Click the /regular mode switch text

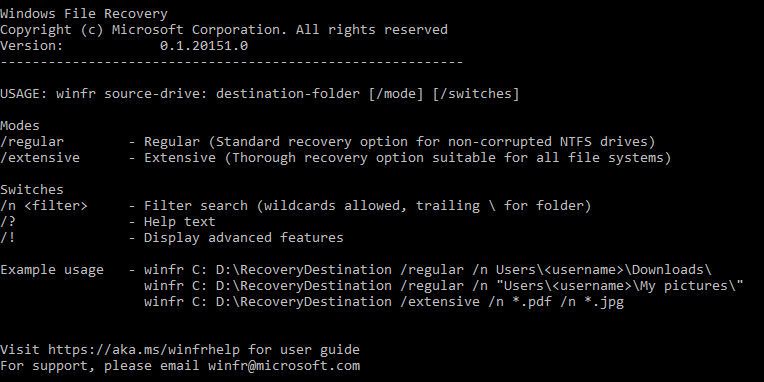32,142
